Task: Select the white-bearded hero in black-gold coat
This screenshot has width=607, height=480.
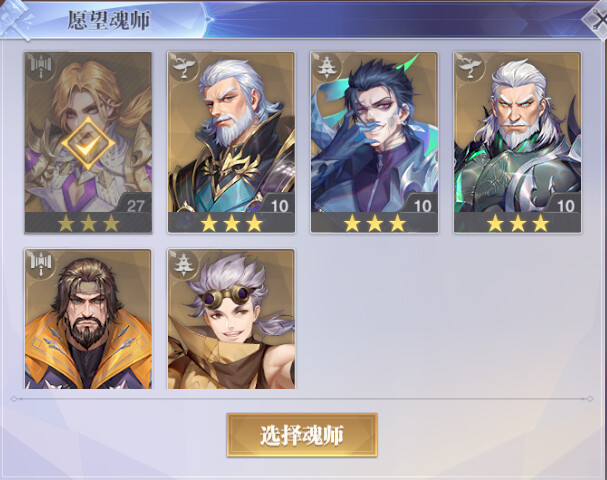Action: [x=231, y=143]
